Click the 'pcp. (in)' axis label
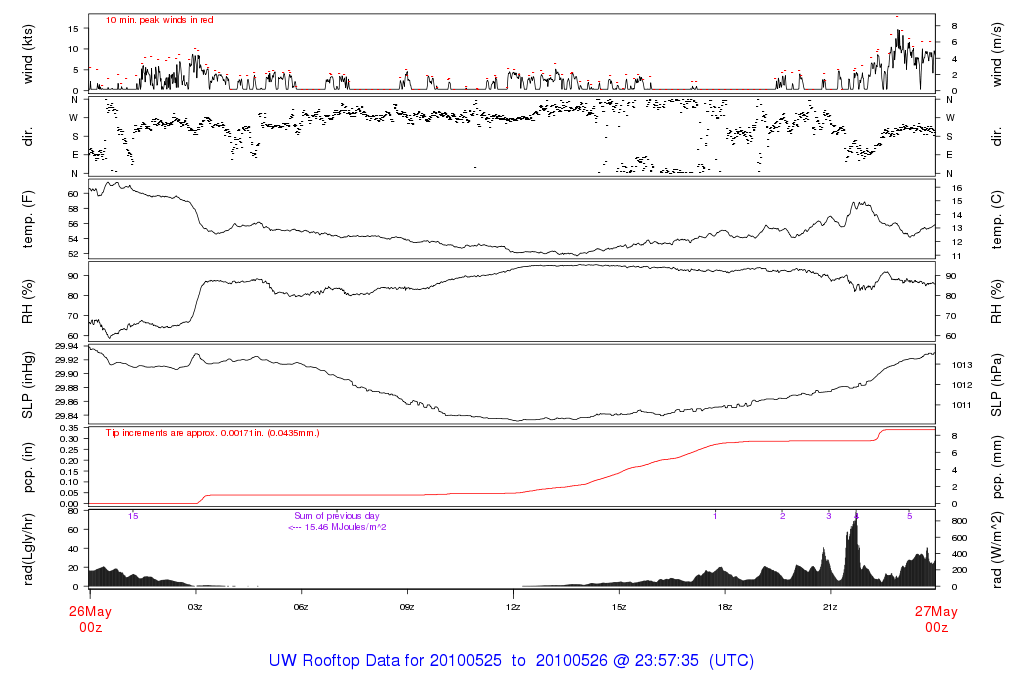This screenshot has height=700, width=1024. [28, 468]
